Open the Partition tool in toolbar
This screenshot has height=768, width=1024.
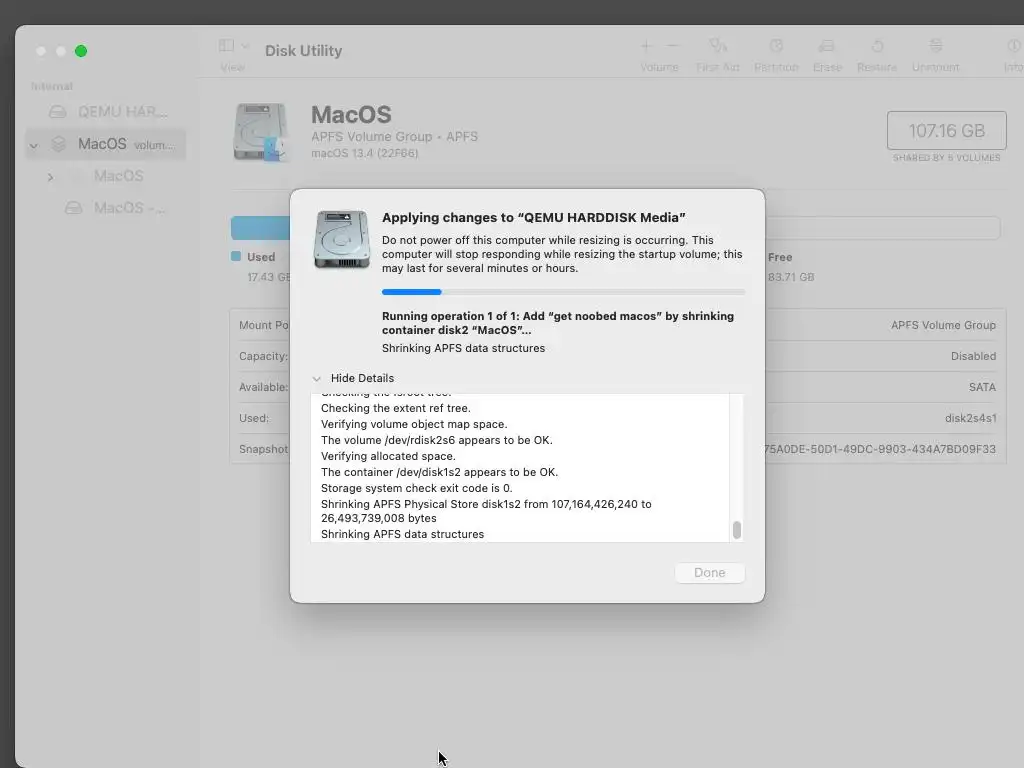tap(776, 45)
